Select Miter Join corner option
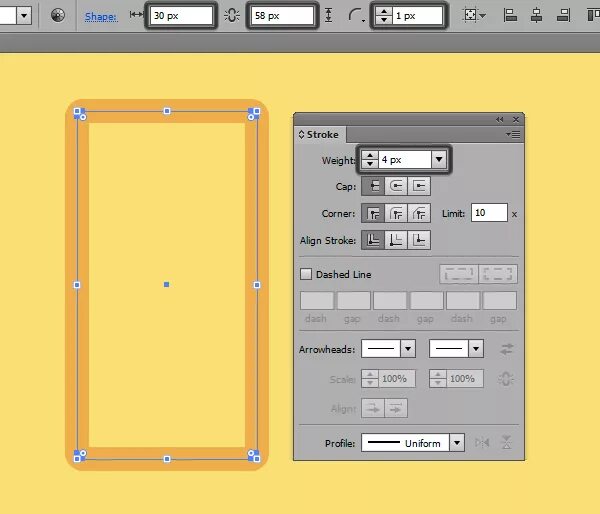The height and width of the screenshot is (514, 600). pyautogui.click(x=373, y=213)
